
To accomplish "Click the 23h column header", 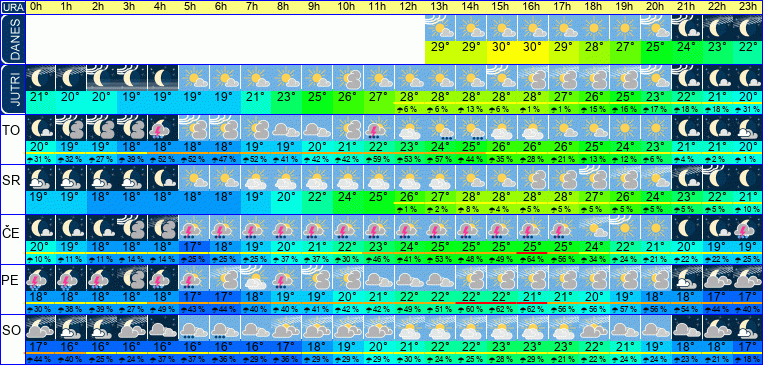I will [747, 7].
